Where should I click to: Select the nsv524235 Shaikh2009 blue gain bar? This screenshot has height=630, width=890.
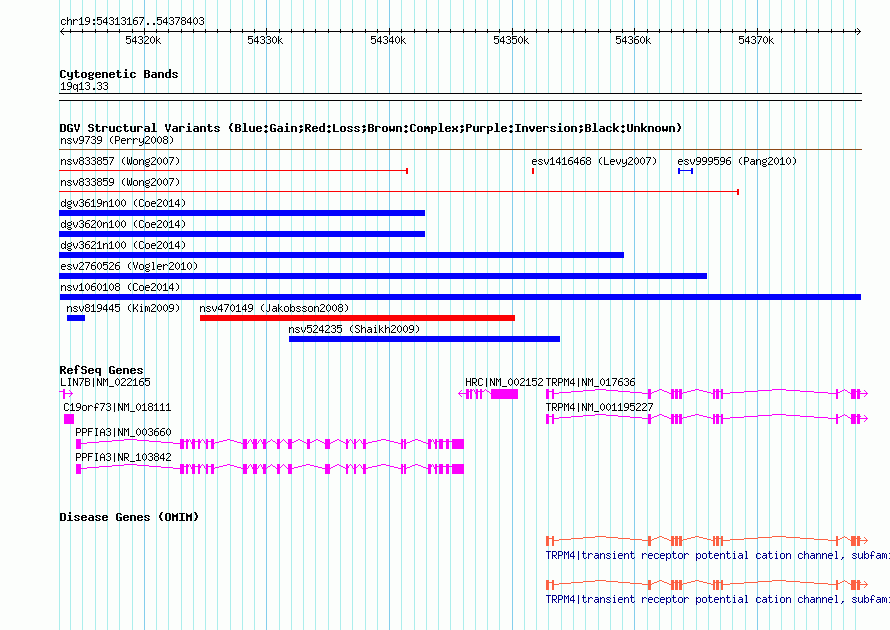pyautogui.click(x=424, y=339)
